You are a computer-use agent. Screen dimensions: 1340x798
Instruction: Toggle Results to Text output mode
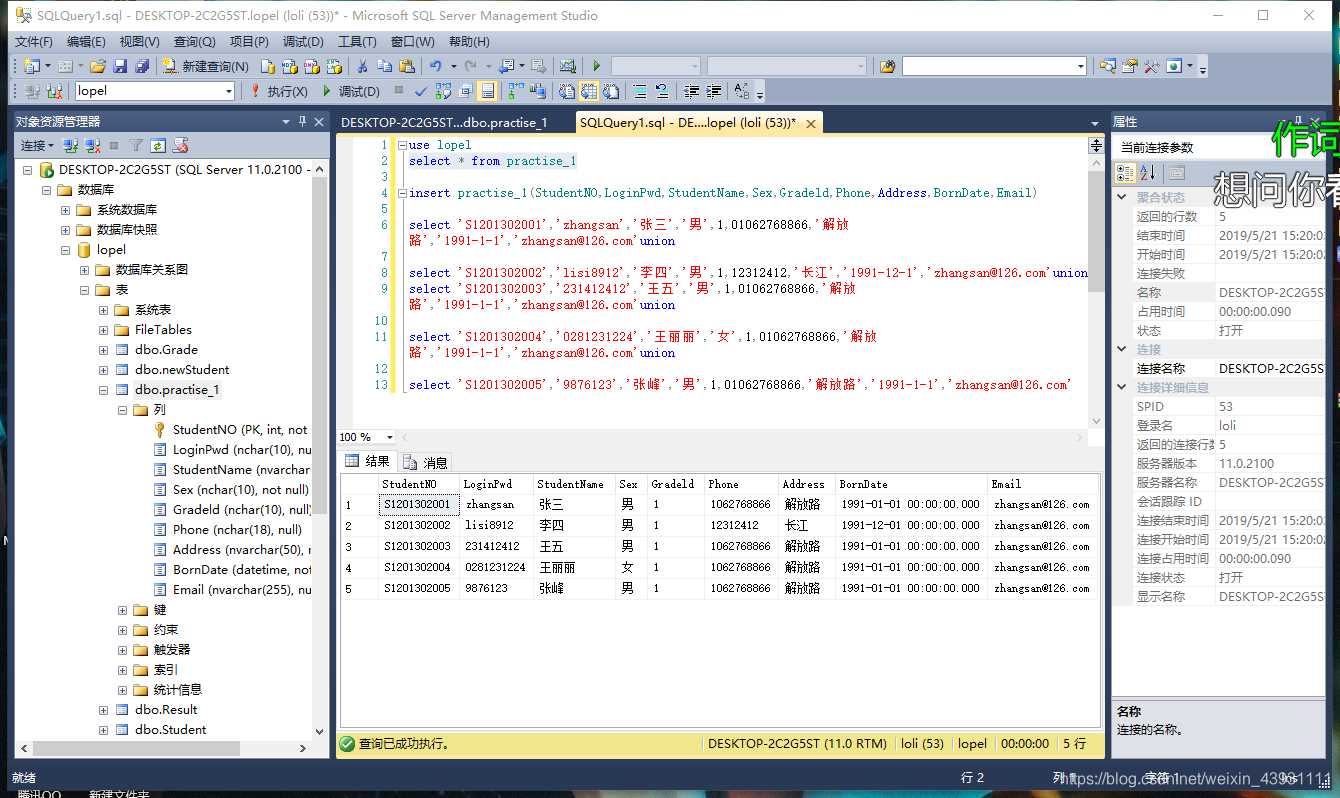566,91
